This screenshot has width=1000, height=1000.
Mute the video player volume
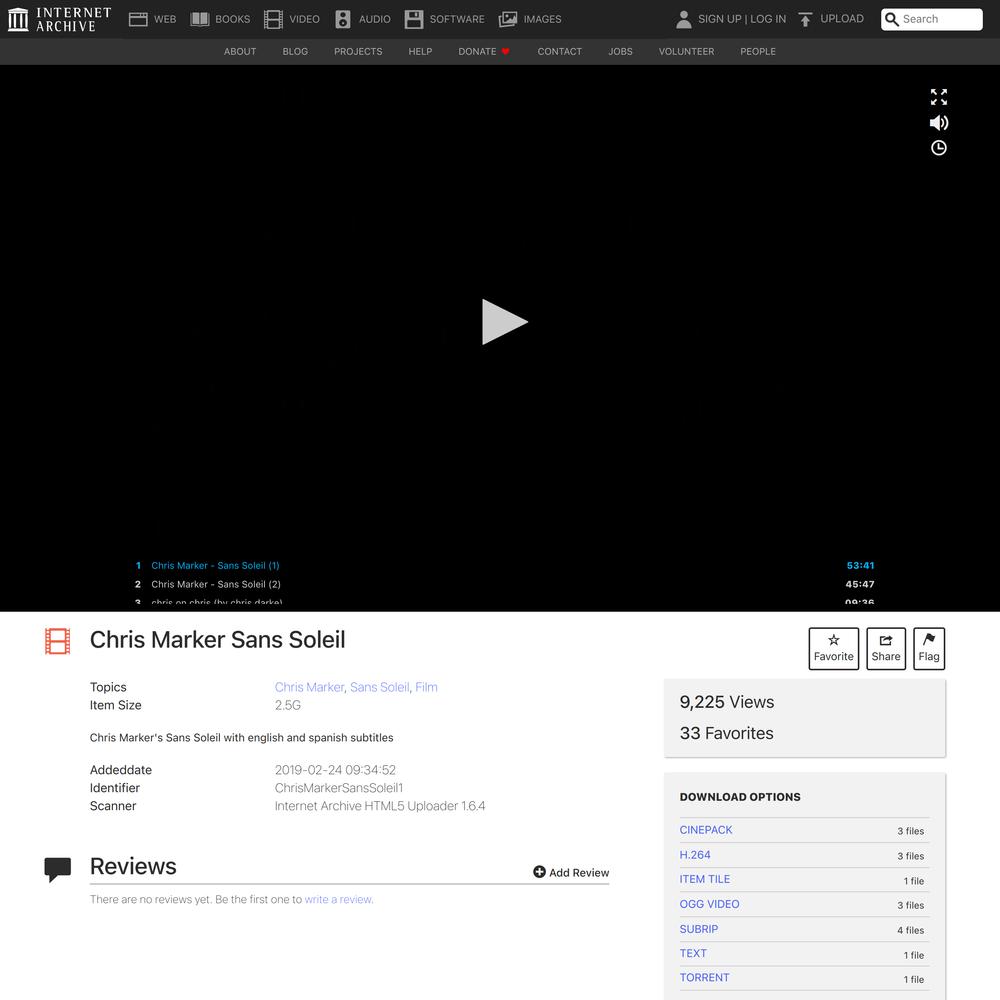click(938, 122)
